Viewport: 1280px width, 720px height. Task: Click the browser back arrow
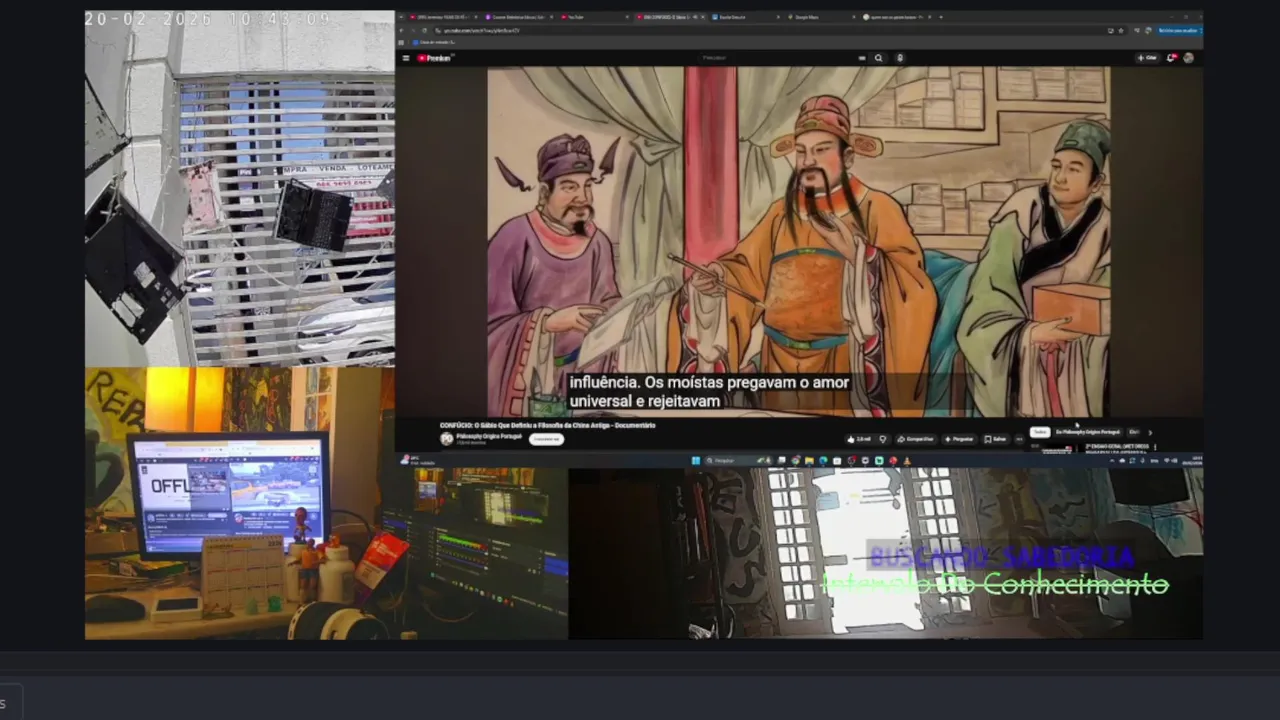(x=402, y=31)
